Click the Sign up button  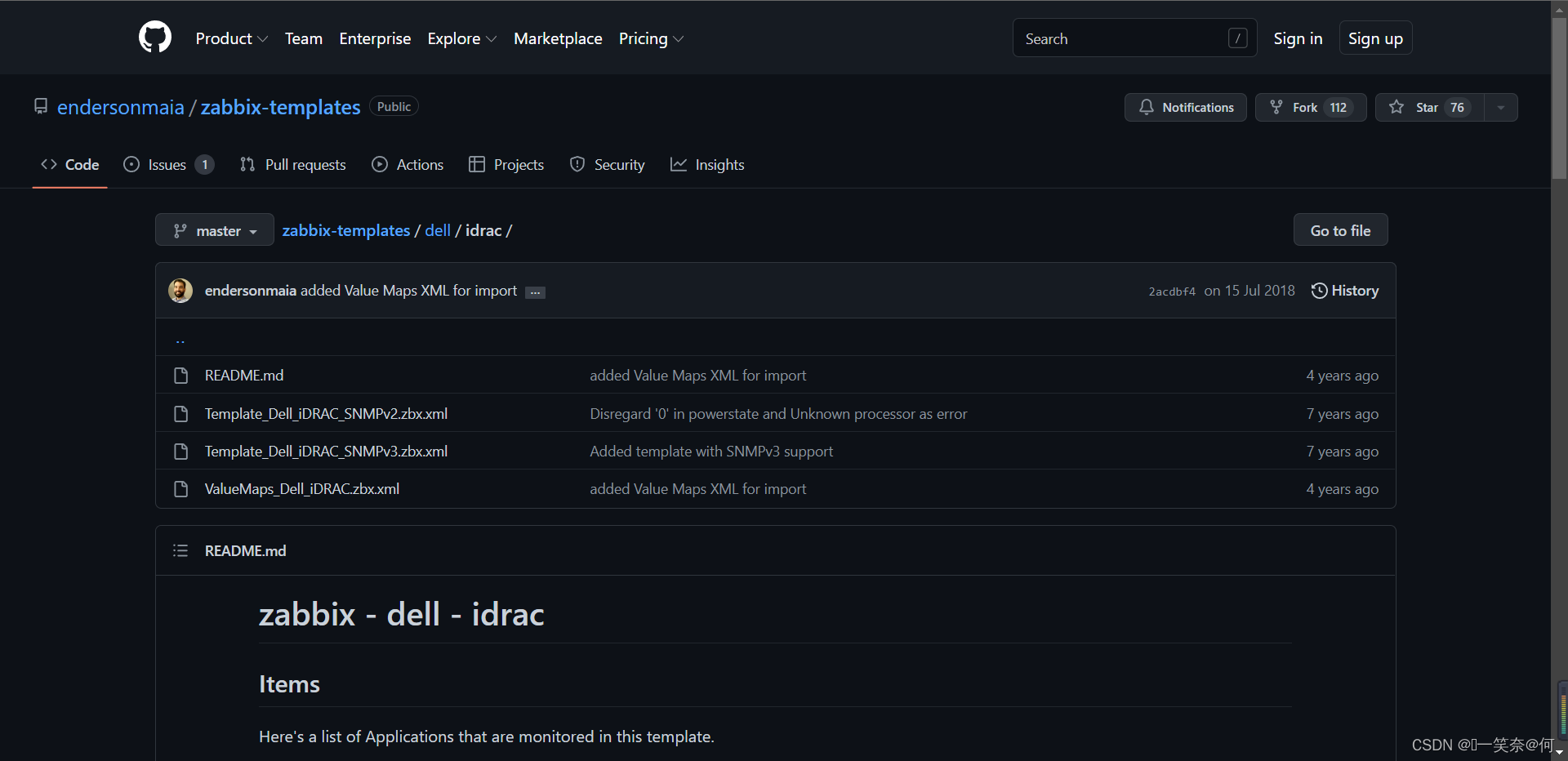[x=1375, y=38]
